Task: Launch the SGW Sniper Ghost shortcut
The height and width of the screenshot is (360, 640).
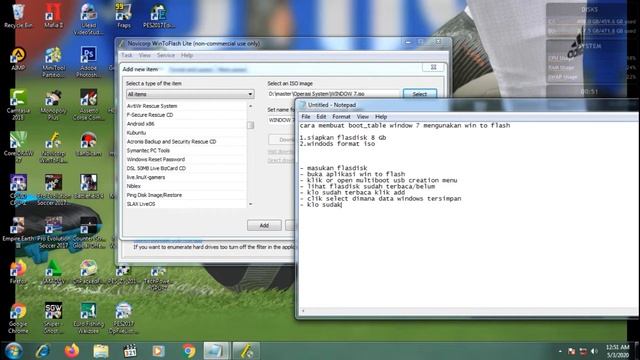Action: point(53,318)
